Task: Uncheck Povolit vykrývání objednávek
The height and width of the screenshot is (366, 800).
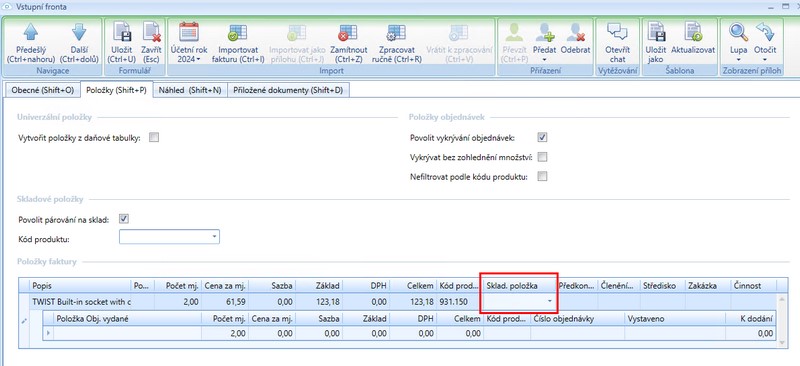Action: [542, 137]
